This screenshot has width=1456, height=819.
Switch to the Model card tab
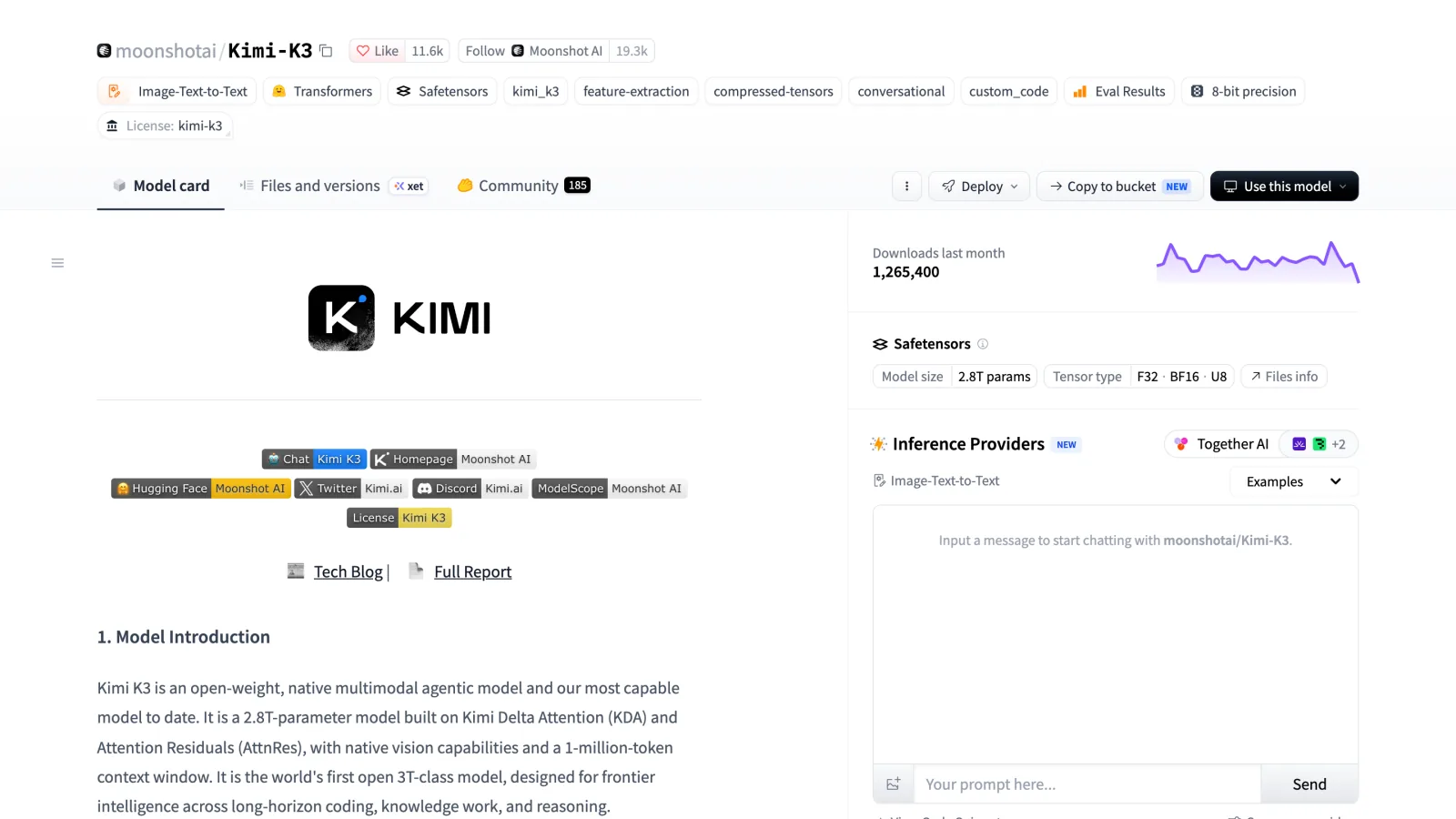[x=161, y=186]
